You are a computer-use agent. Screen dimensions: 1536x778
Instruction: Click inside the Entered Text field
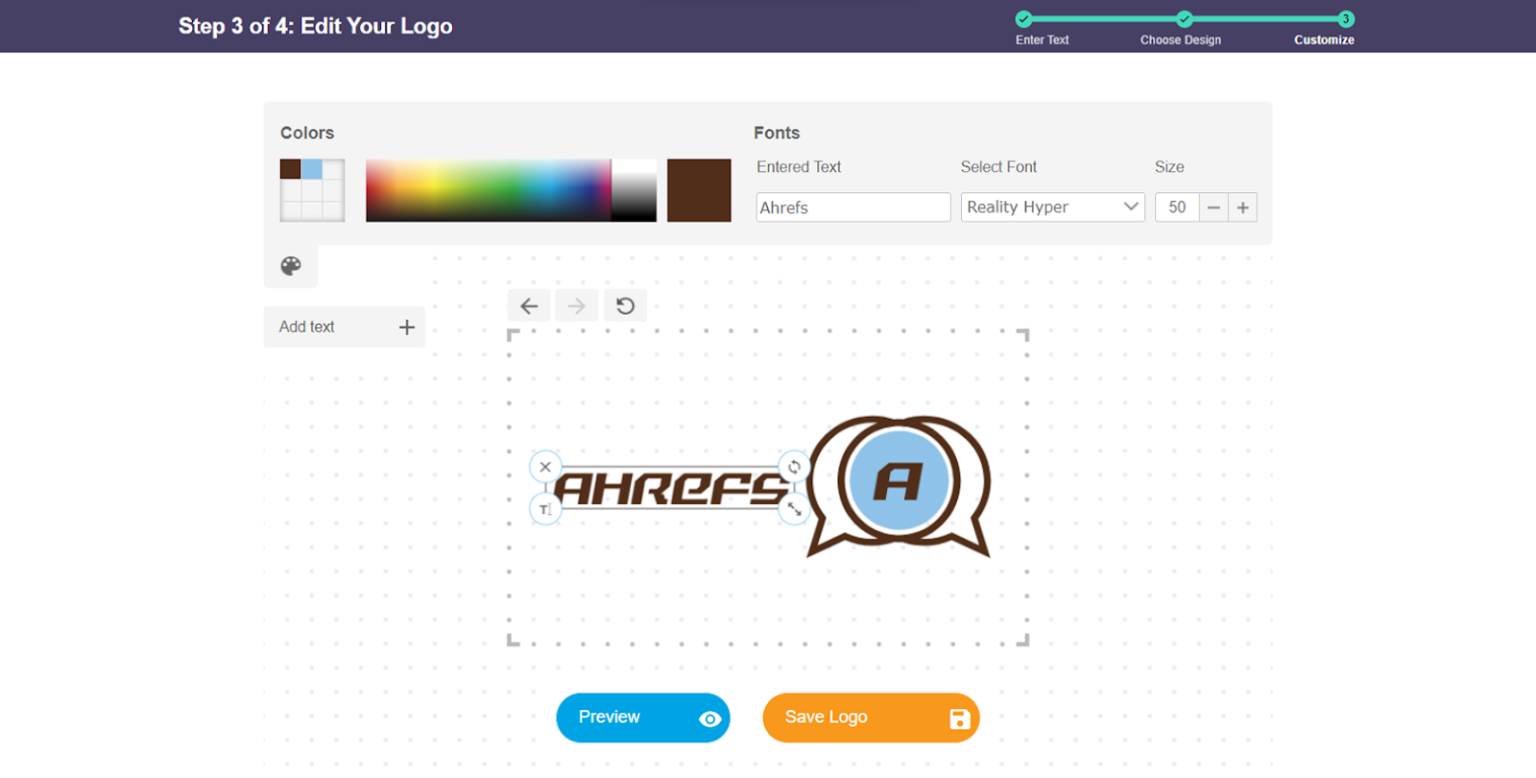point(852,207)
